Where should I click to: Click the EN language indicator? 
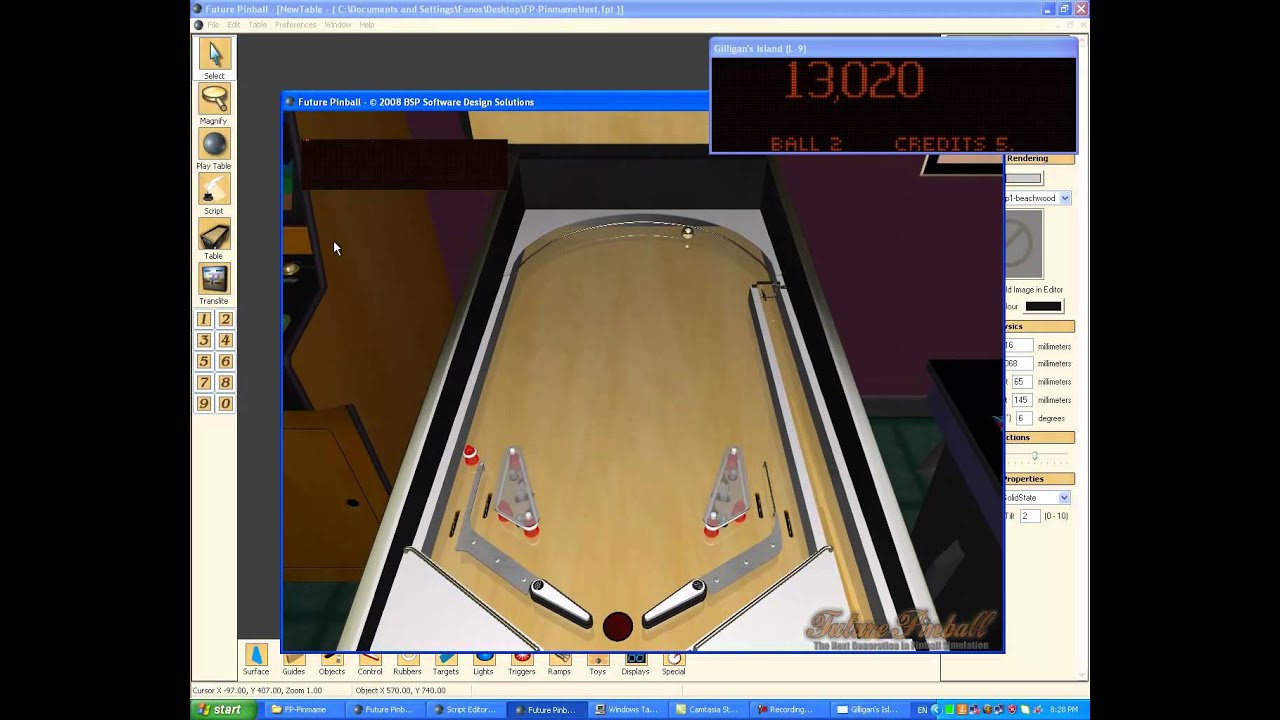(x=923, y=710)
